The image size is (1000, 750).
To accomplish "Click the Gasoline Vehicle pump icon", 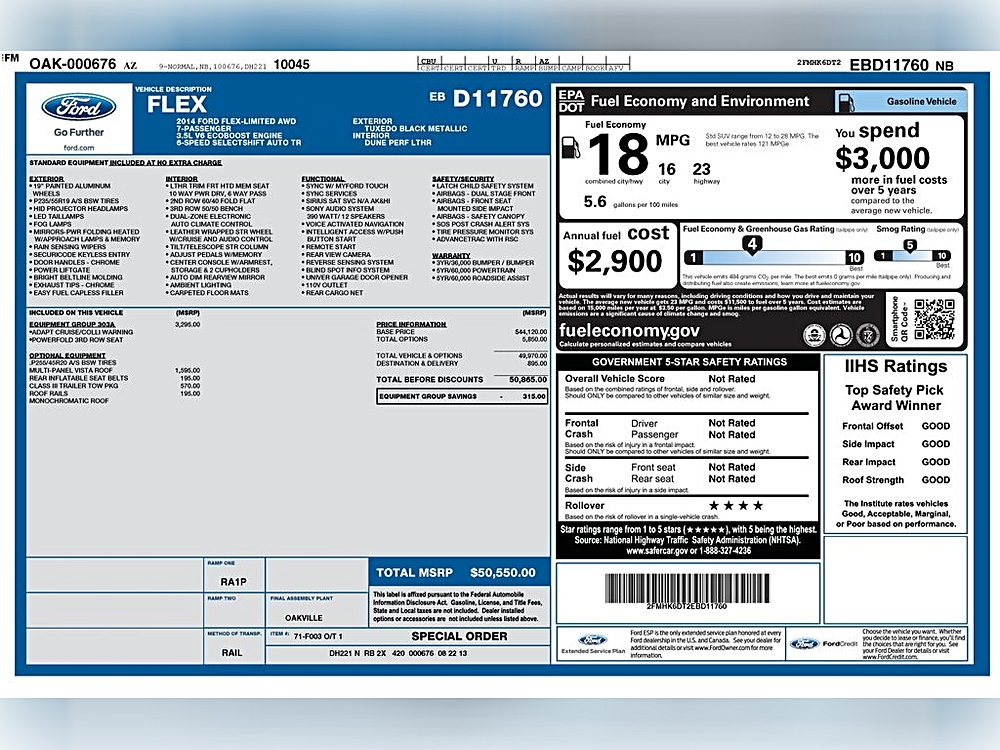I will pyautogui.click(x=846, y=101).
